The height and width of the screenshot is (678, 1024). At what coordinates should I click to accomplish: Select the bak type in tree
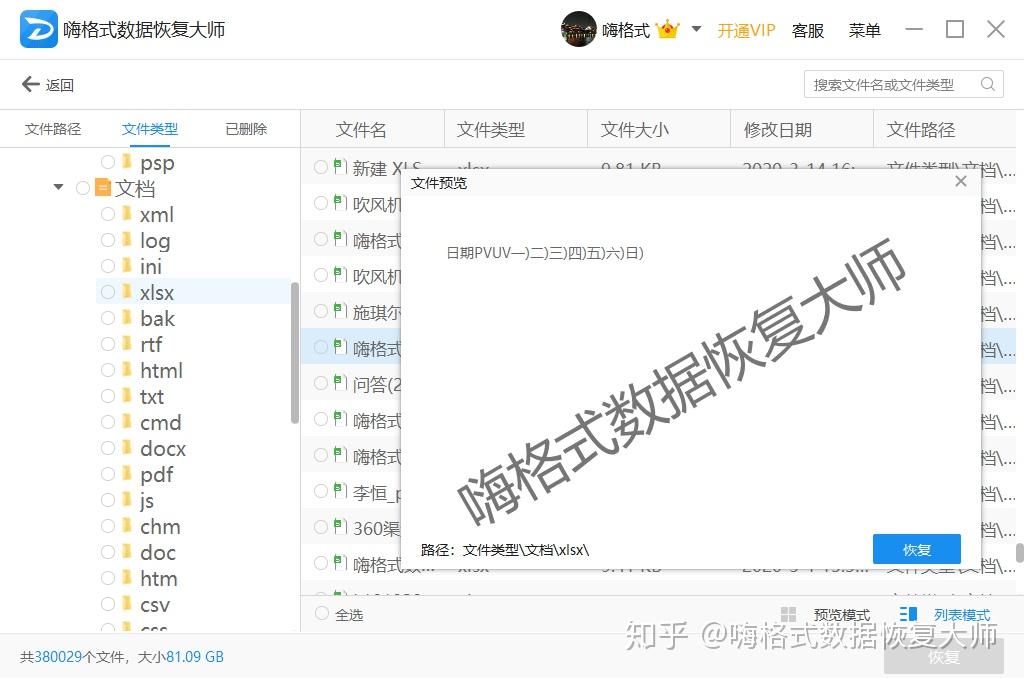coord(157,318)
